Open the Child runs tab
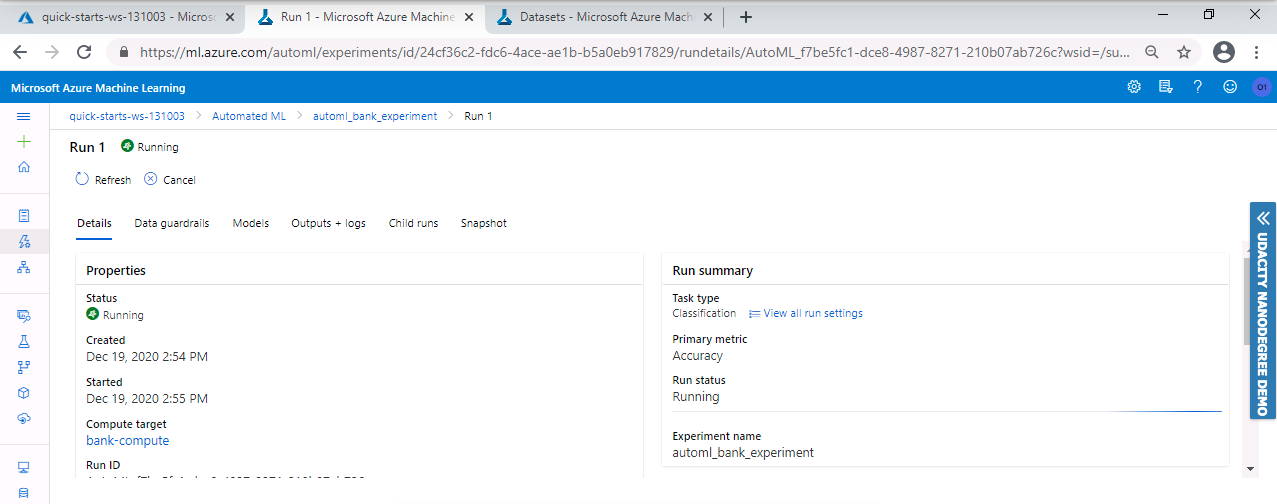1277x504 pixels. pyautogui.click(x=413, y=223)
